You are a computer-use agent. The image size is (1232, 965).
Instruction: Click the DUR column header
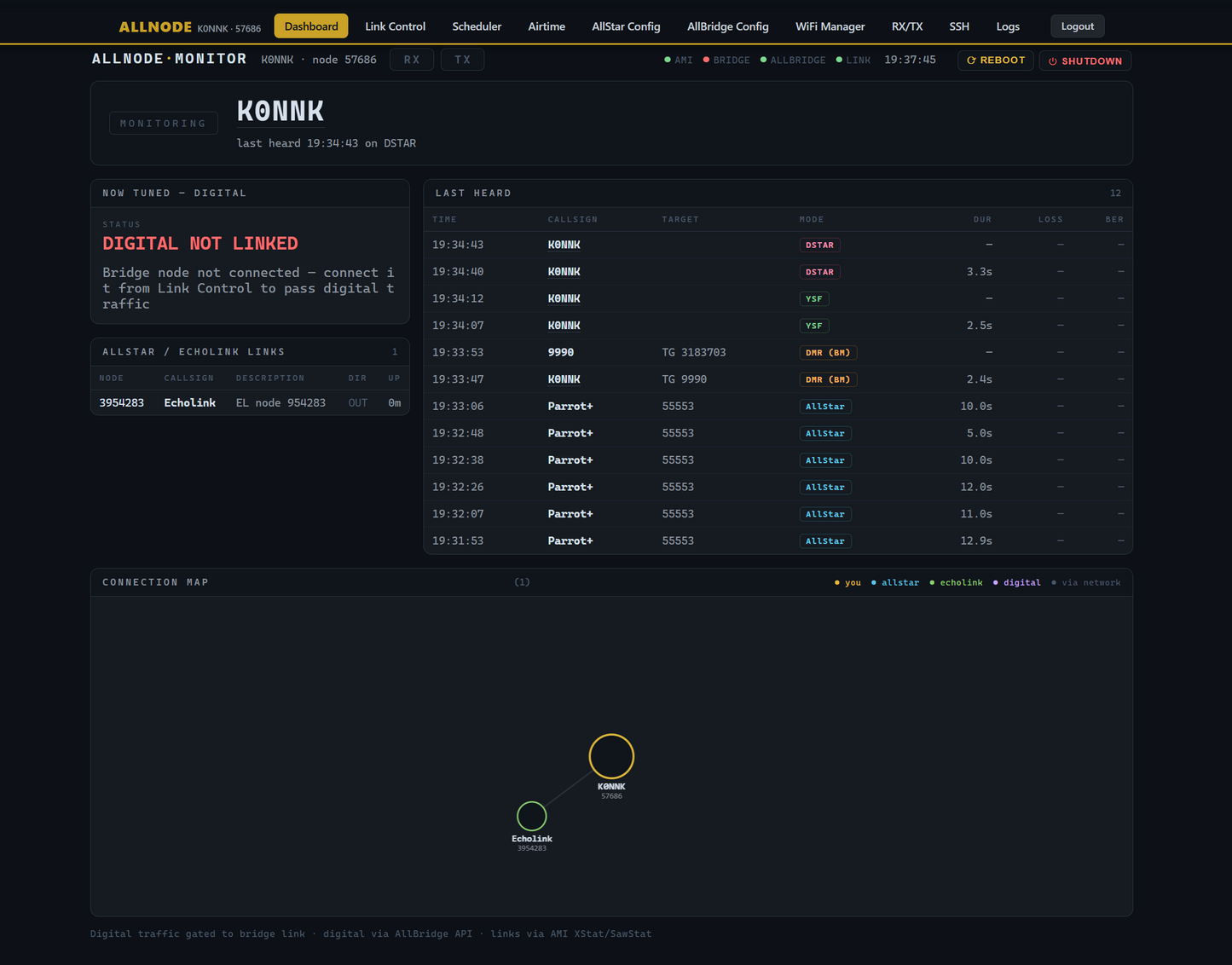click(982, 220)
